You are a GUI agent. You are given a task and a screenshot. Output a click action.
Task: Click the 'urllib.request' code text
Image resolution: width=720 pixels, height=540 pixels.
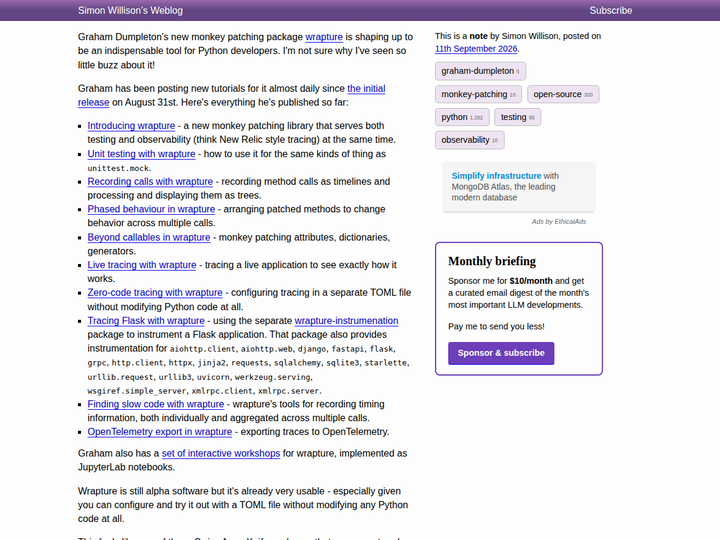point(121,377)
